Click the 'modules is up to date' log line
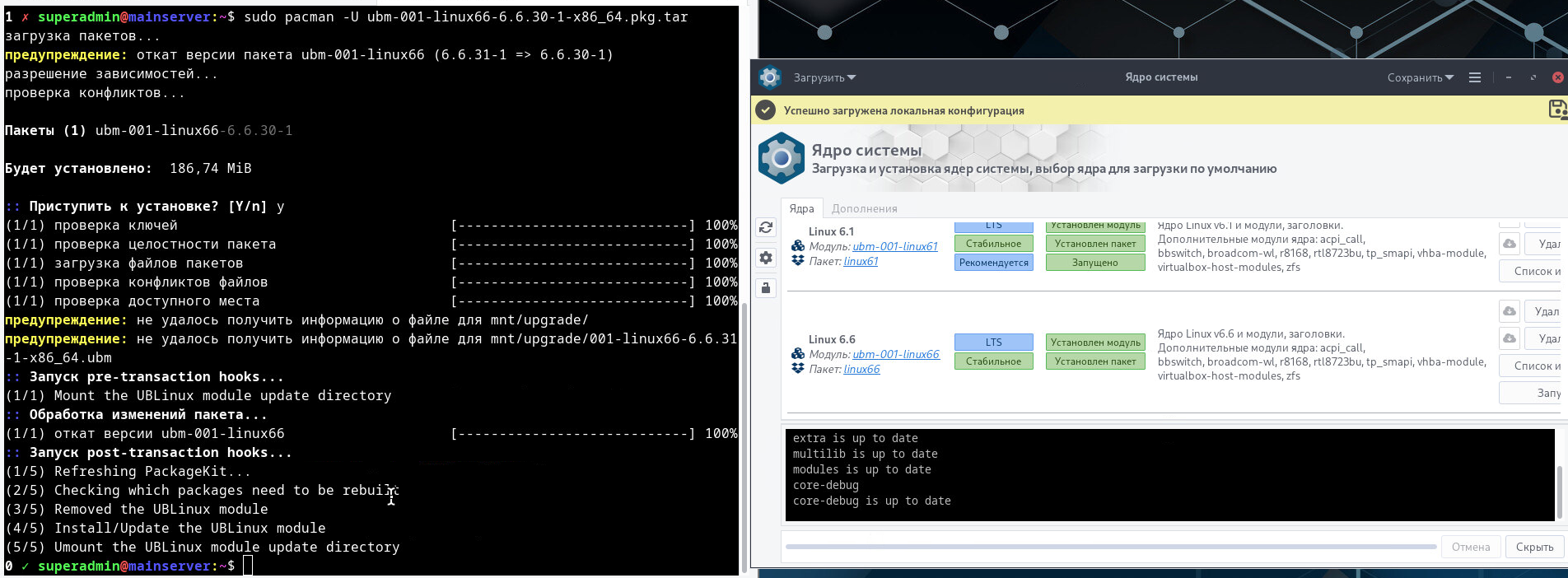This screenshot has width=1568, height=578. (862, 469)
